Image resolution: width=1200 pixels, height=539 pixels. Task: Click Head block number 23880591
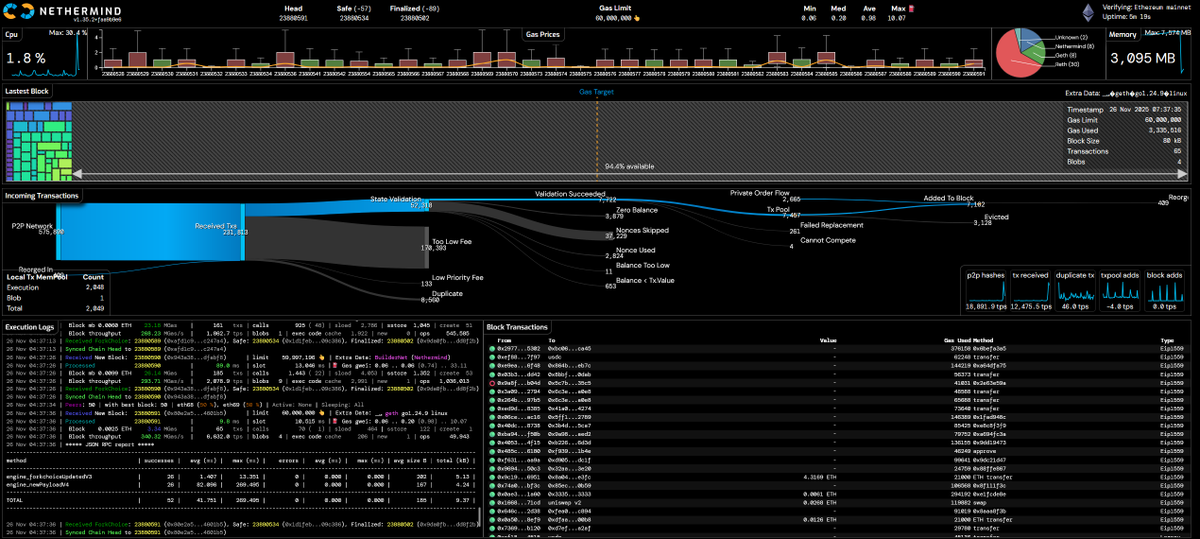point(293,17)
